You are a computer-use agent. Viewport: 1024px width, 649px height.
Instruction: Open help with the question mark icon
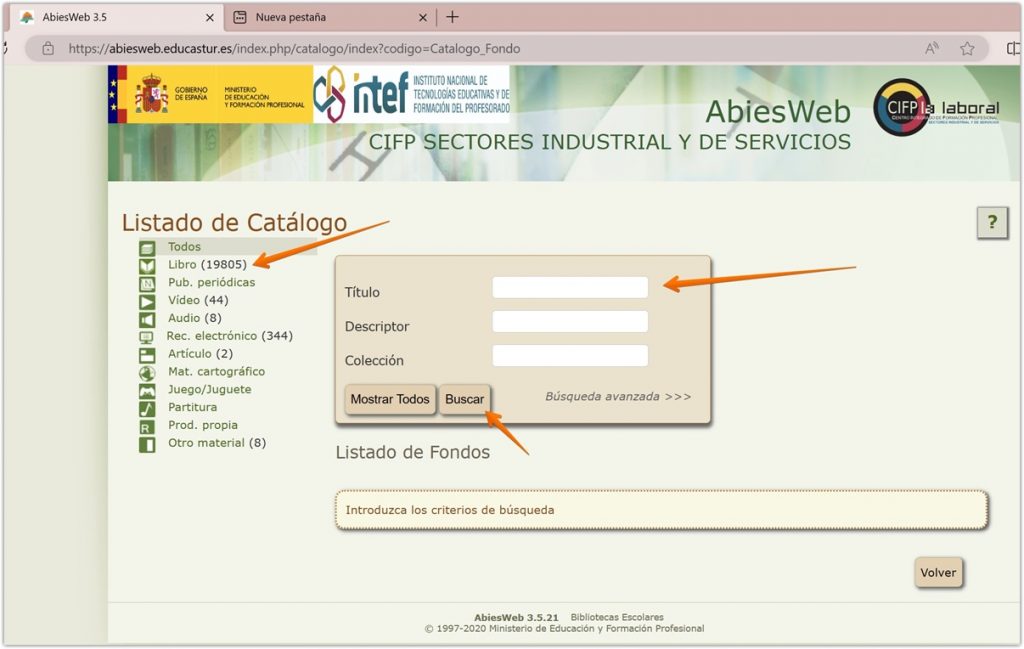click(991, 223)
